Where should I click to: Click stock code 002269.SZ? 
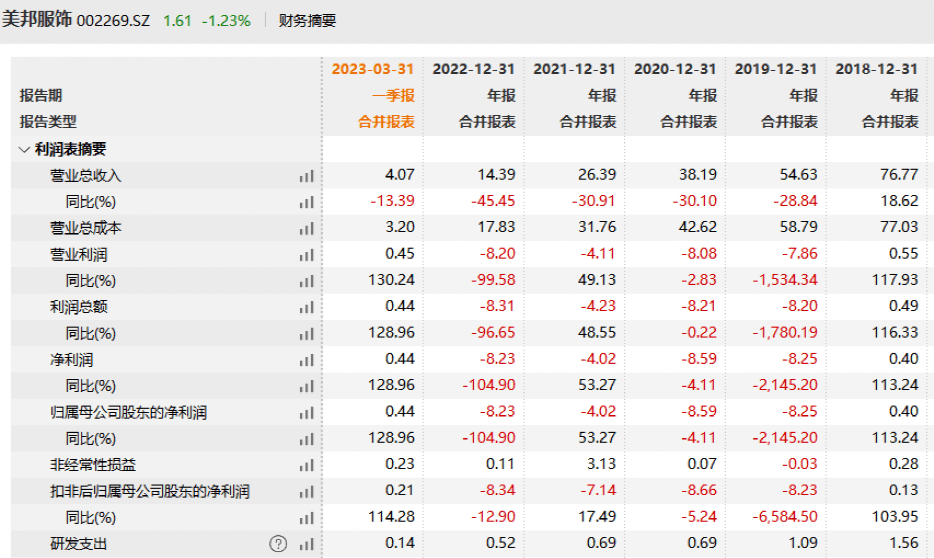(x=113, y=21)
